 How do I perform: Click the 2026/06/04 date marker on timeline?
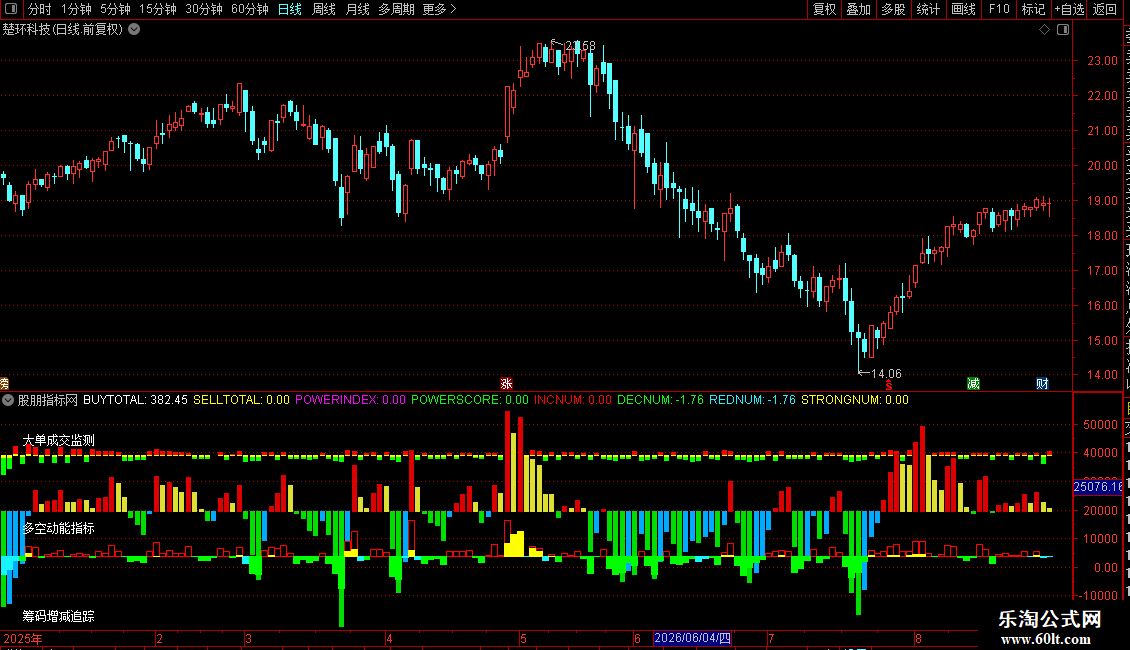[693, 638]
